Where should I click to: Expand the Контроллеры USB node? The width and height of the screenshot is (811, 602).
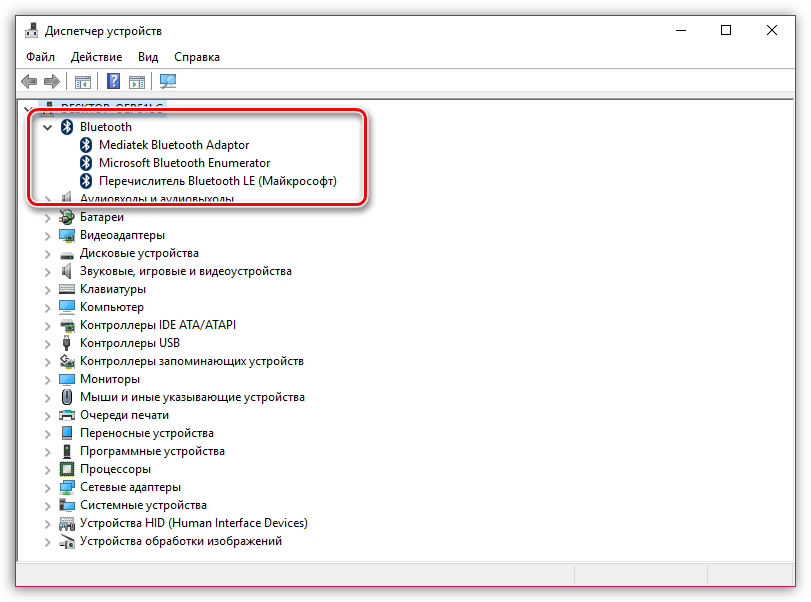(x=47, y=343)
